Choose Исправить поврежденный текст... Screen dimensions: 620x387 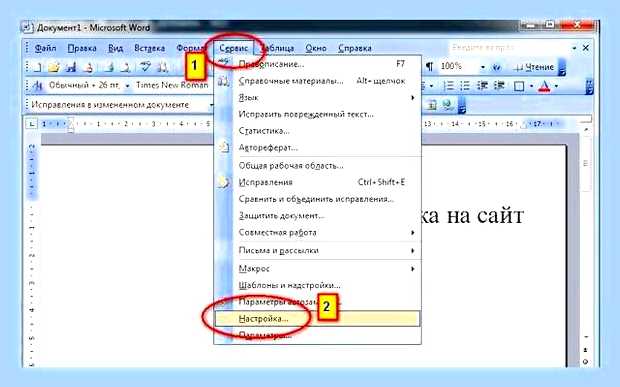pyautogui.click(x=318, y=114)
